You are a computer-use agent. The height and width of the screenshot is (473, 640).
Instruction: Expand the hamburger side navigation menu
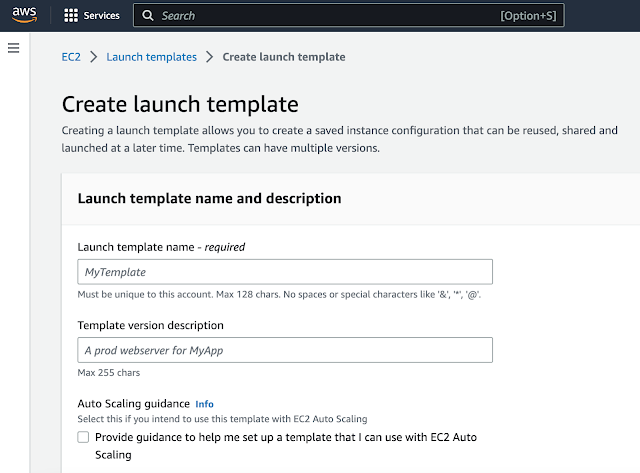13,48
